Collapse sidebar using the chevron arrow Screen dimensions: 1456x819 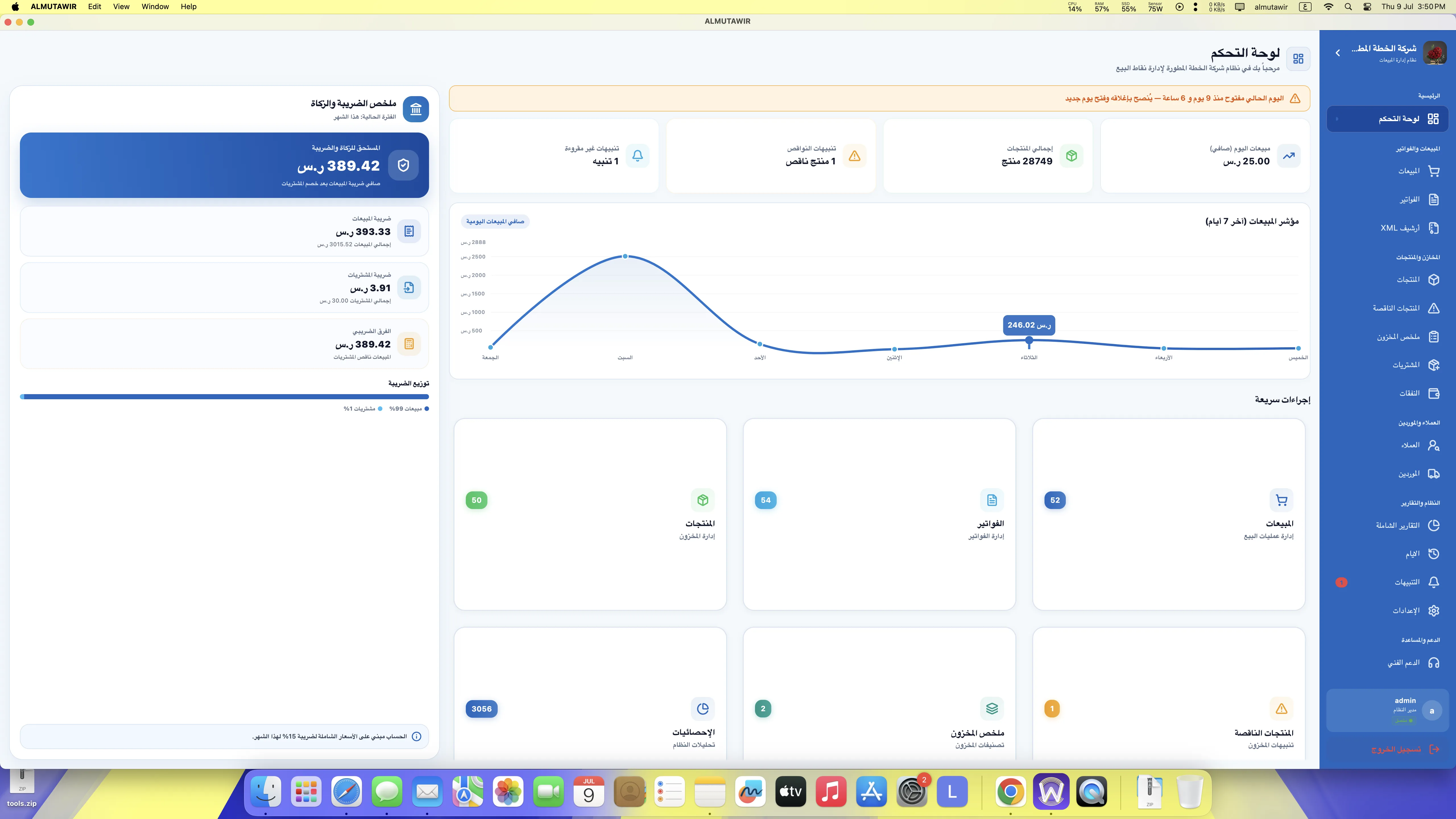pos(1337,53)
